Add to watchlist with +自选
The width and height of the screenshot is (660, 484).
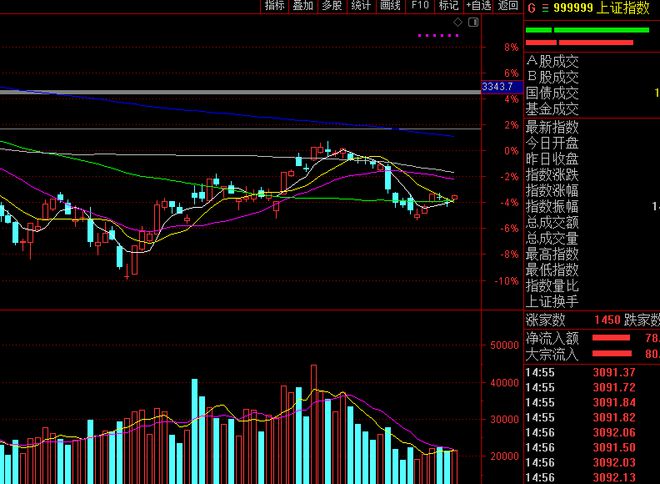click(x=478, y=6)
